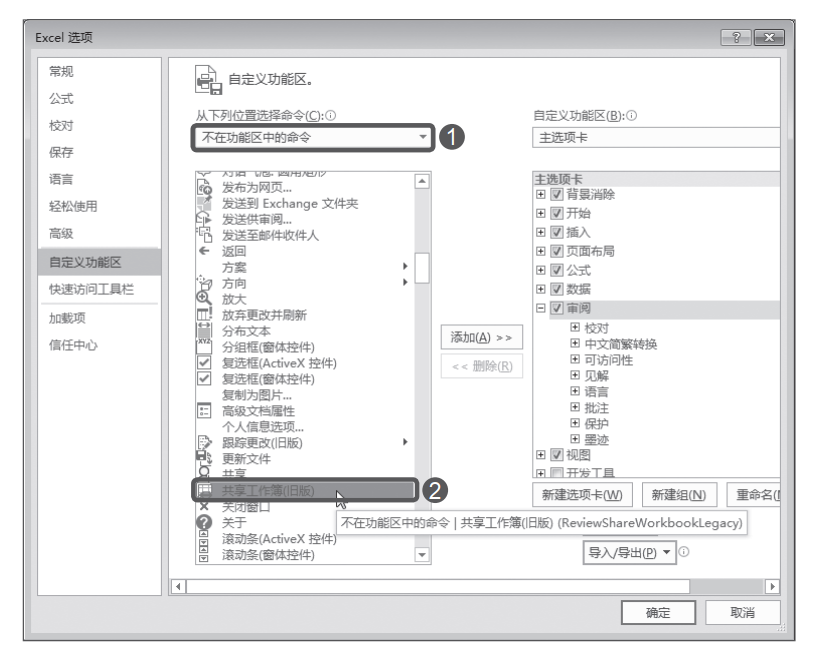Expand the 批注 group node
Viewport: 817px width, 661px height.
(x=575, y=407)
